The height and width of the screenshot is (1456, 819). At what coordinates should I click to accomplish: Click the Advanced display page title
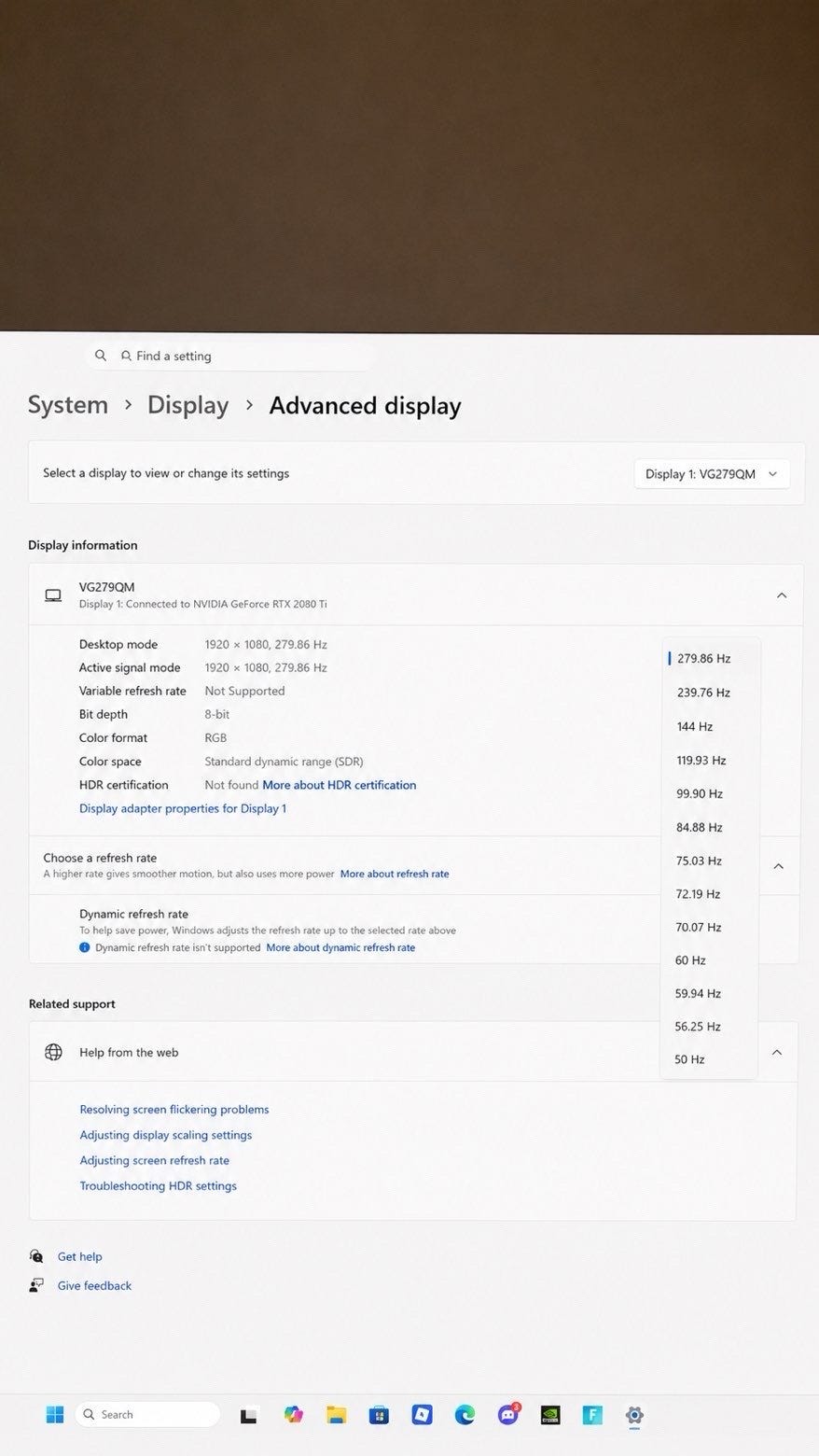point(365,405)
